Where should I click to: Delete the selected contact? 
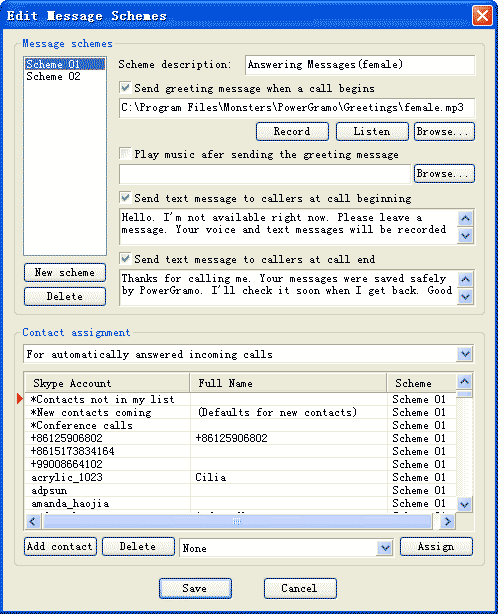click(x=138, y=546)
